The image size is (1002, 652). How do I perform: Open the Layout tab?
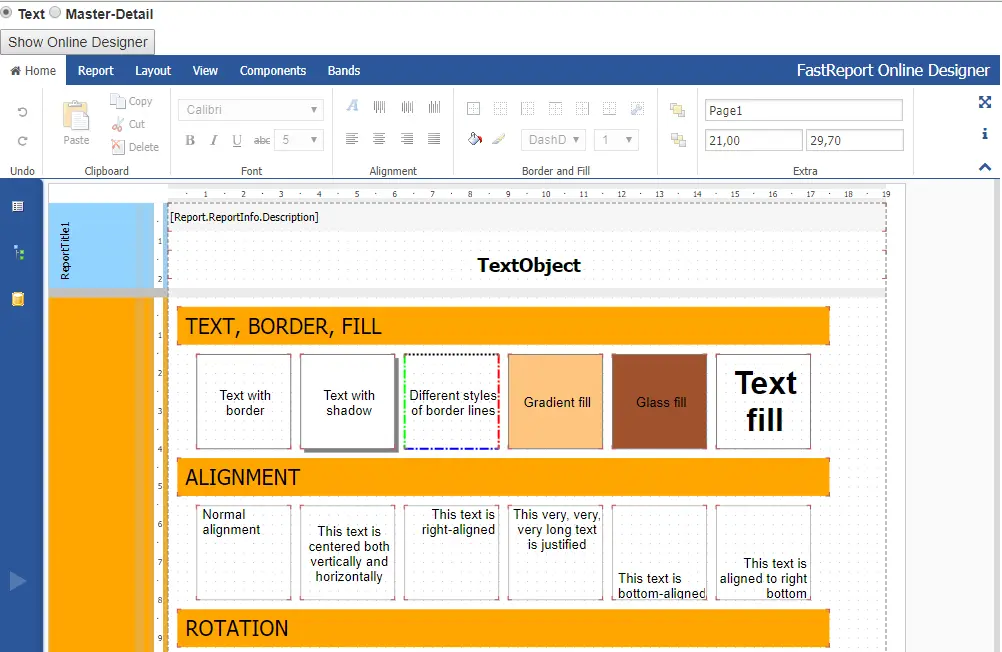pos(153,70)
